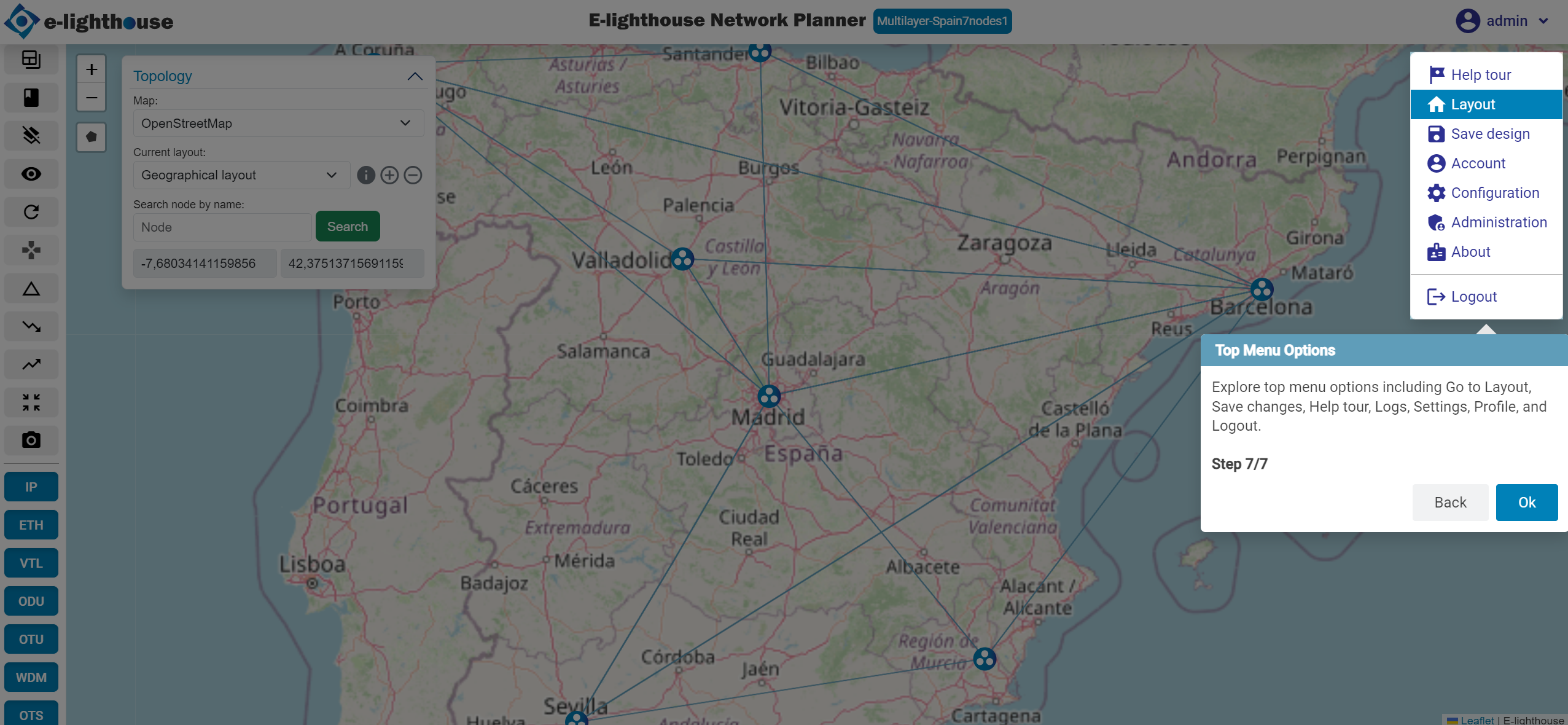Click the refresh icon in the left sidebar
The width and height of the screenshot is (1568, 725).
pos(31,212)
